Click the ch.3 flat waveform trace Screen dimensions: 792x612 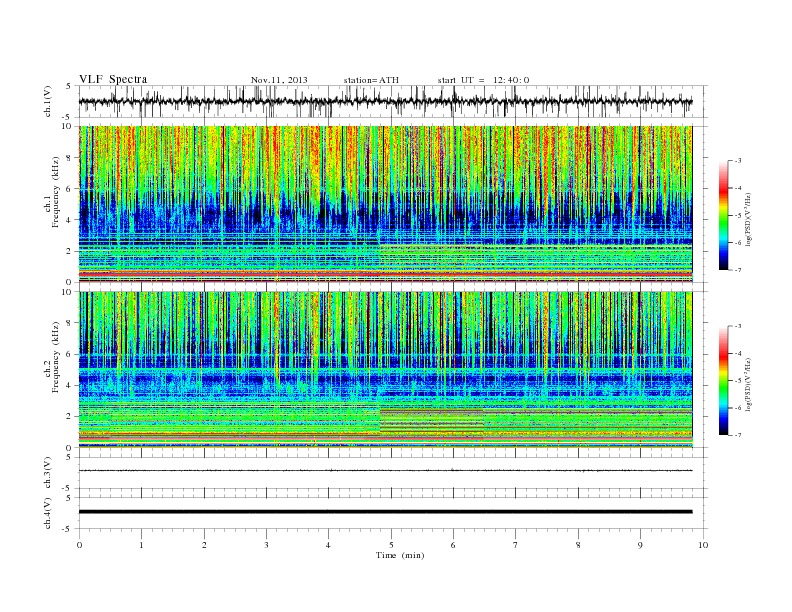(385, 471)
